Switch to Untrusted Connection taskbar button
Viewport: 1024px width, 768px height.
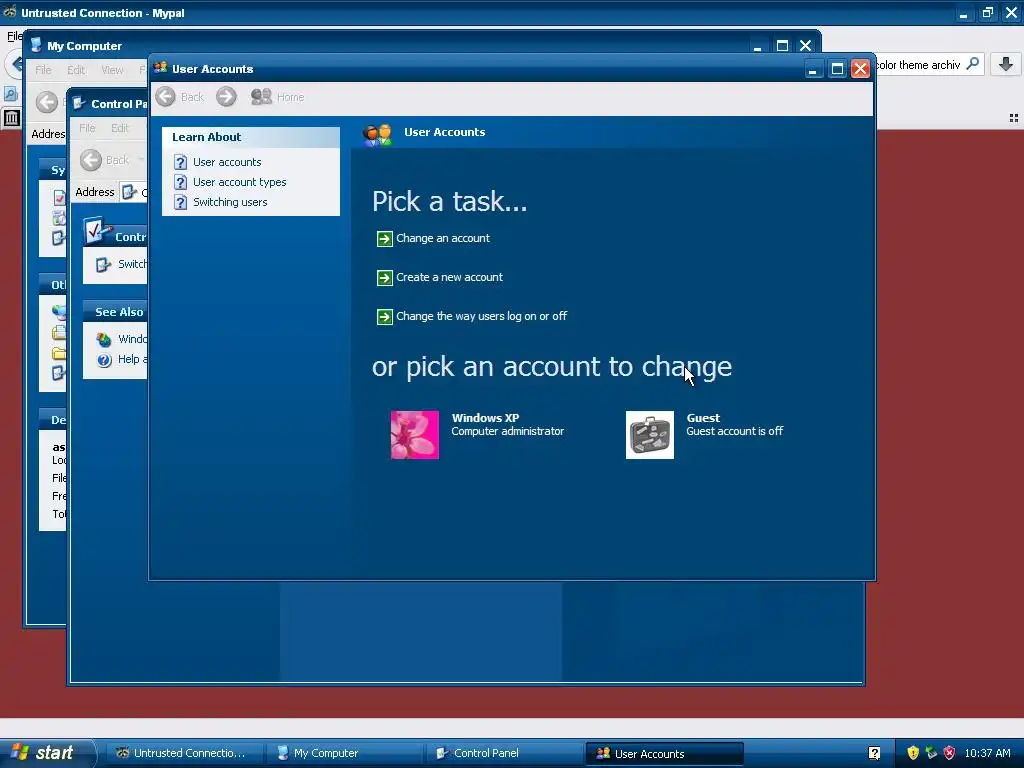coord(185,753)
